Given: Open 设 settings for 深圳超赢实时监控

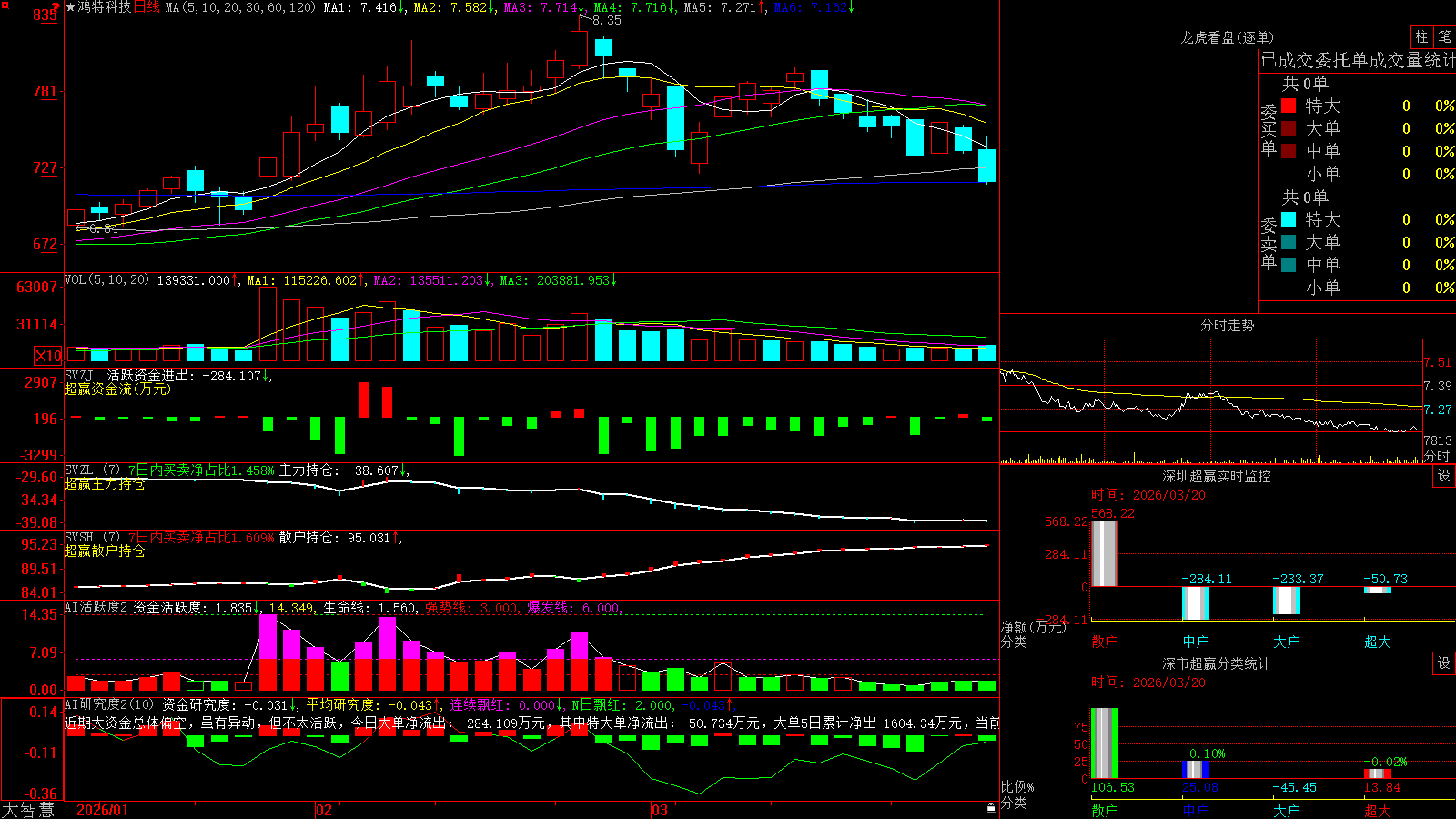Looking at the screenshot, I should click(1444, 476).
